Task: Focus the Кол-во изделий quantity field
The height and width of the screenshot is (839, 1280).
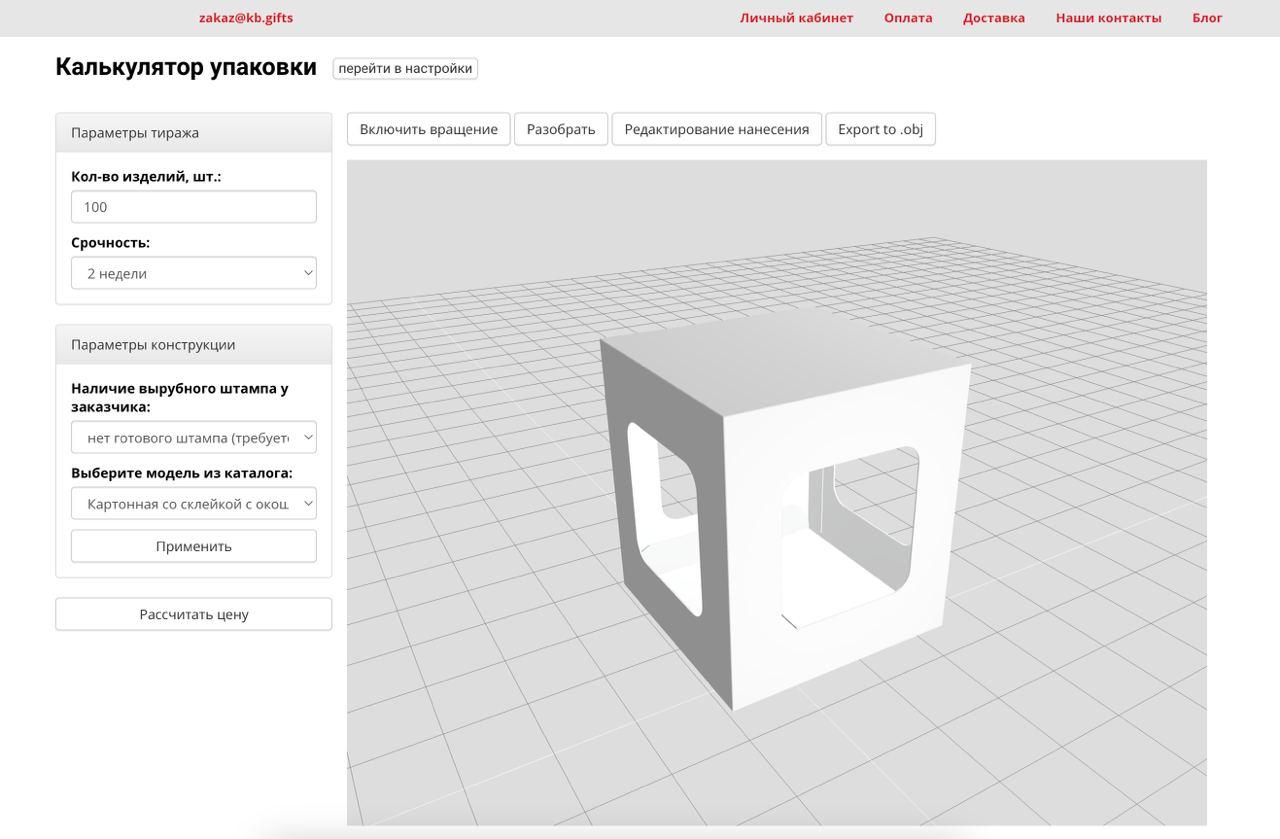Action: (193, 207)
